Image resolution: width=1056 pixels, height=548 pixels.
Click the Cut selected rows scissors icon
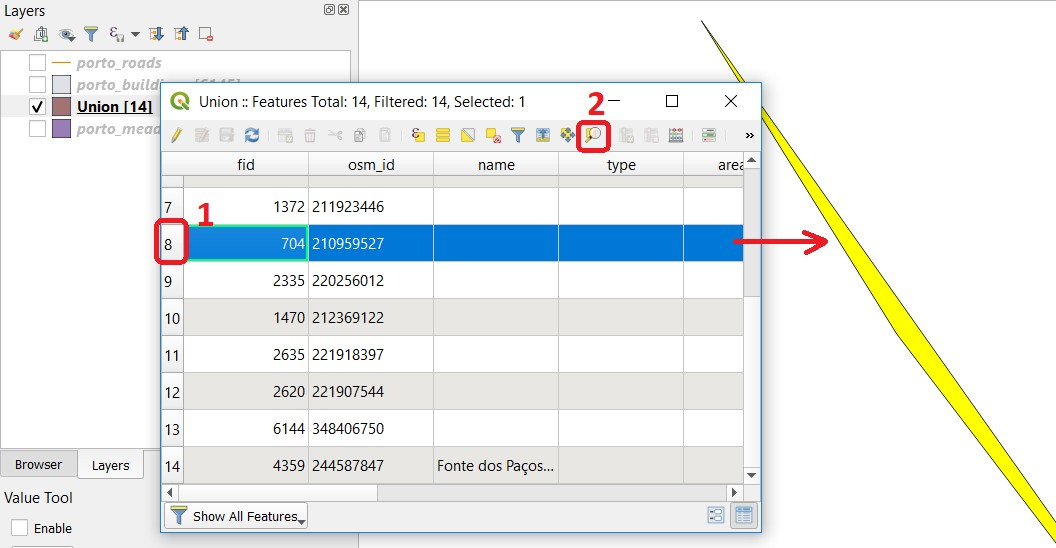point(335,135)
